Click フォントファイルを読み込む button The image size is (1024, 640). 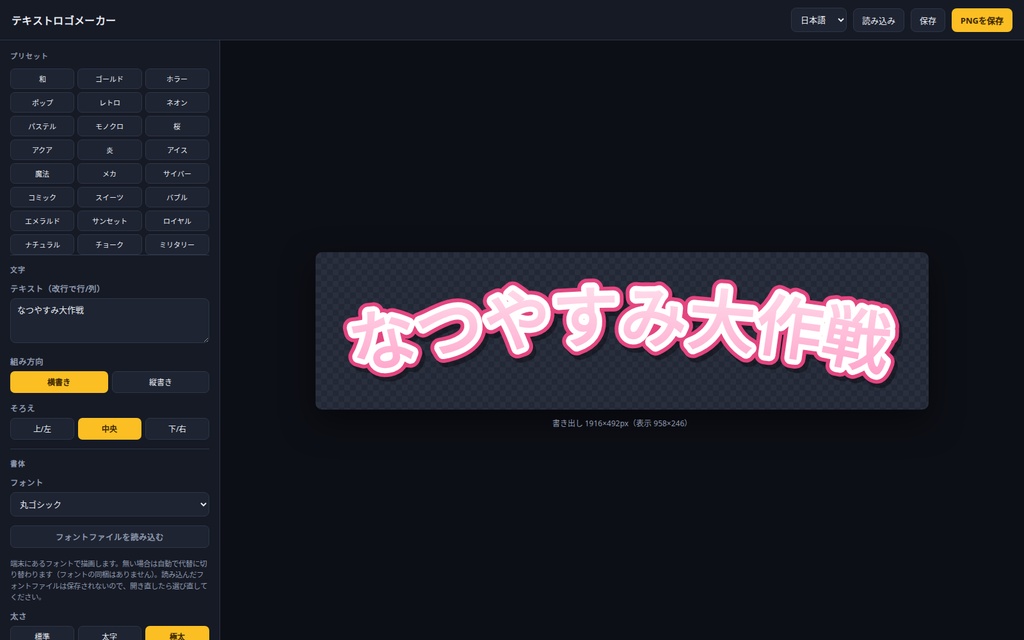110,537
